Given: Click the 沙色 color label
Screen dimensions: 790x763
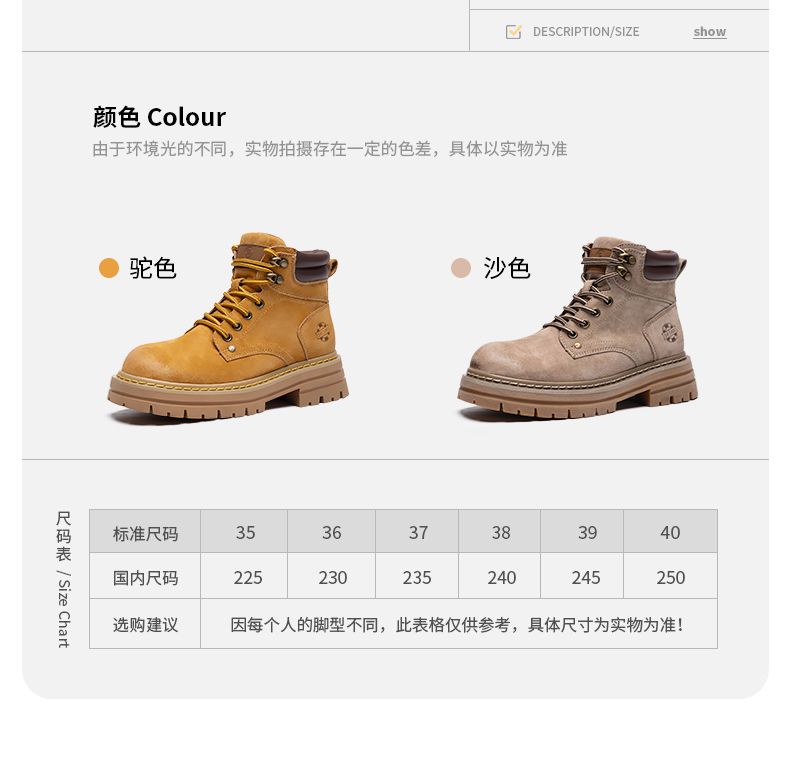Looking at the screenshot, I should pos(507,268).
